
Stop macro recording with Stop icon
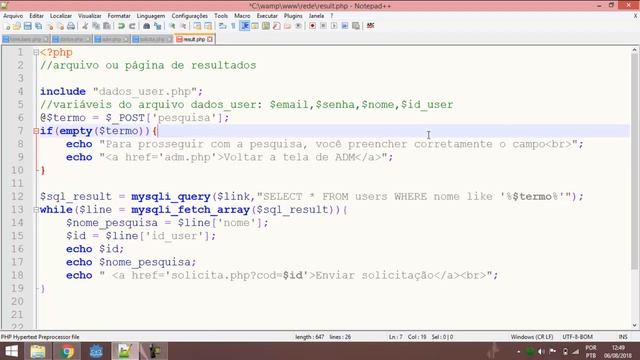click(x=323, y=26)
